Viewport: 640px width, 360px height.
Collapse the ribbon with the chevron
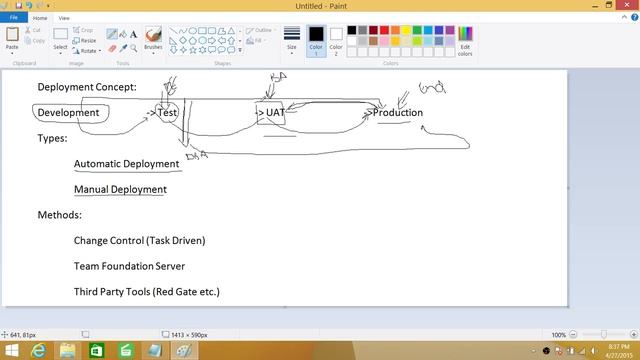pyautogui.click(x=624, y=17)
